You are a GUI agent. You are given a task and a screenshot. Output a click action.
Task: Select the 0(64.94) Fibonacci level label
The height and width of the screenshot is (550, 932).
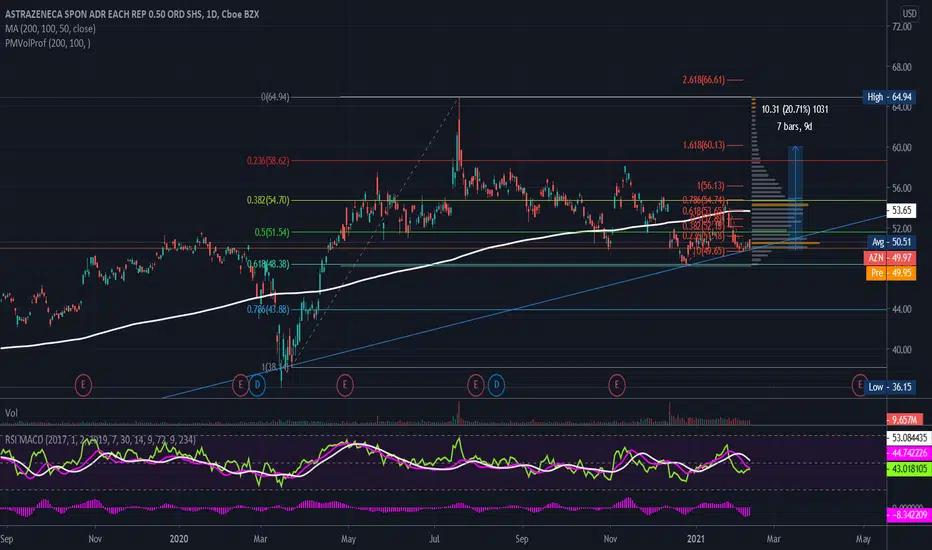point(275,97)
